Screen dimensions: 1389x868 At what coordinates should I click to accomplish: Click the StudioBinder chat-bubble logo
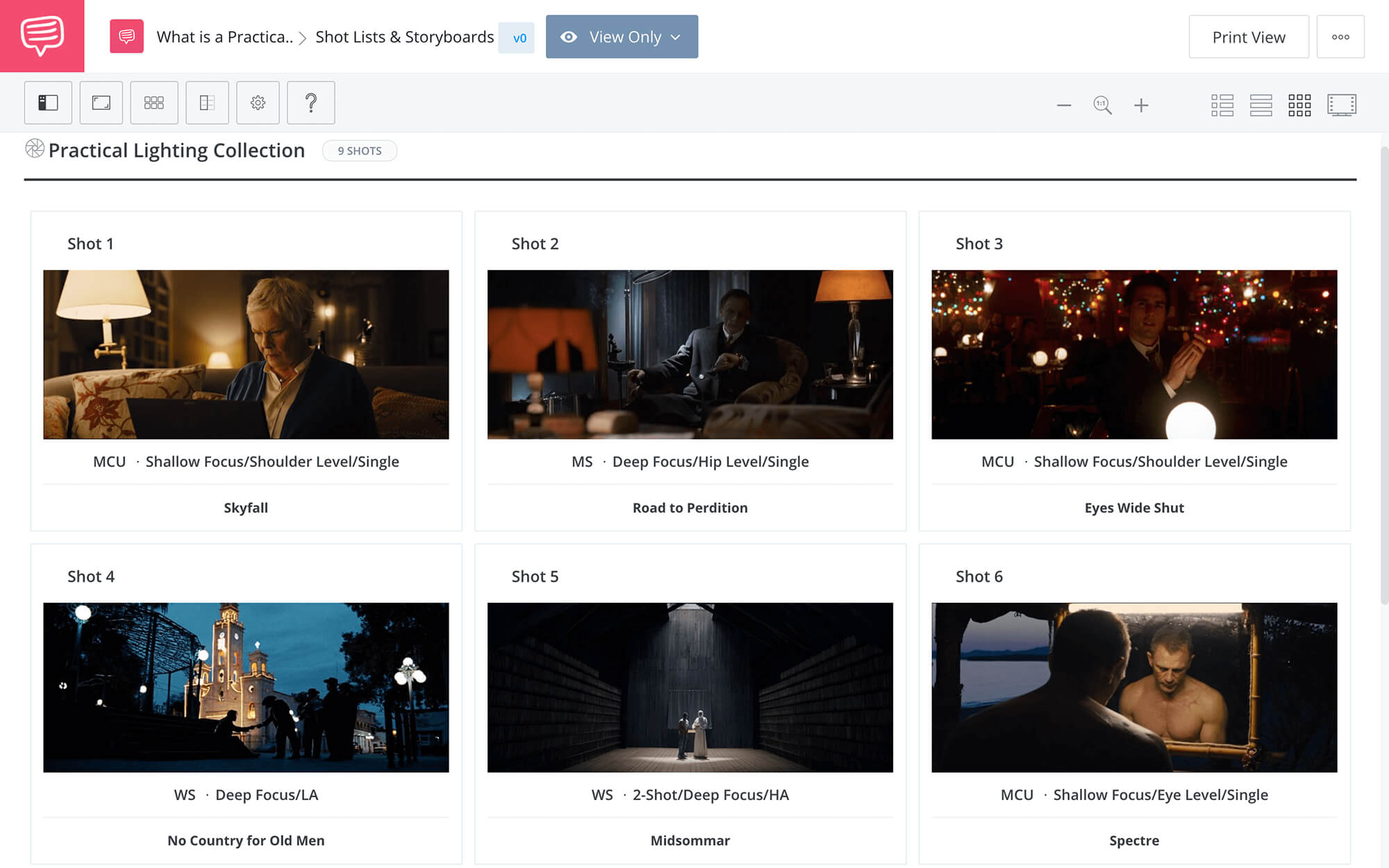pos(42,35)
